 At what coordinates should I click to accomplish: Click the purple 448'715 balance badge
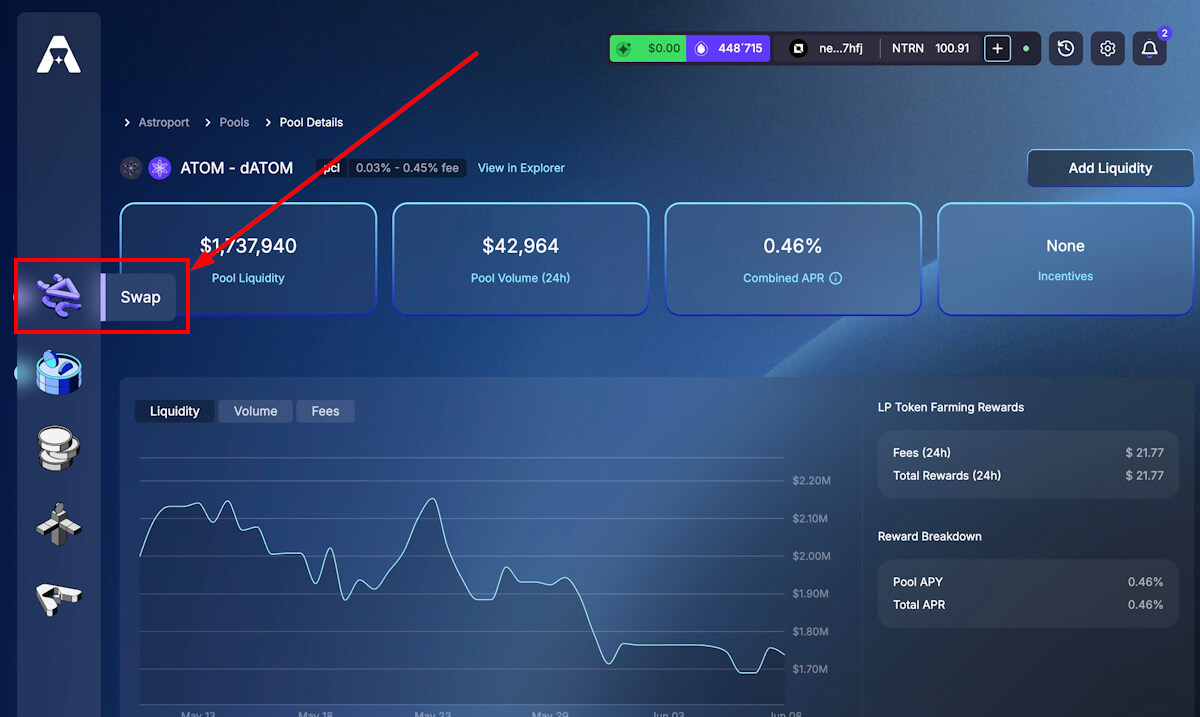(728, 48)
